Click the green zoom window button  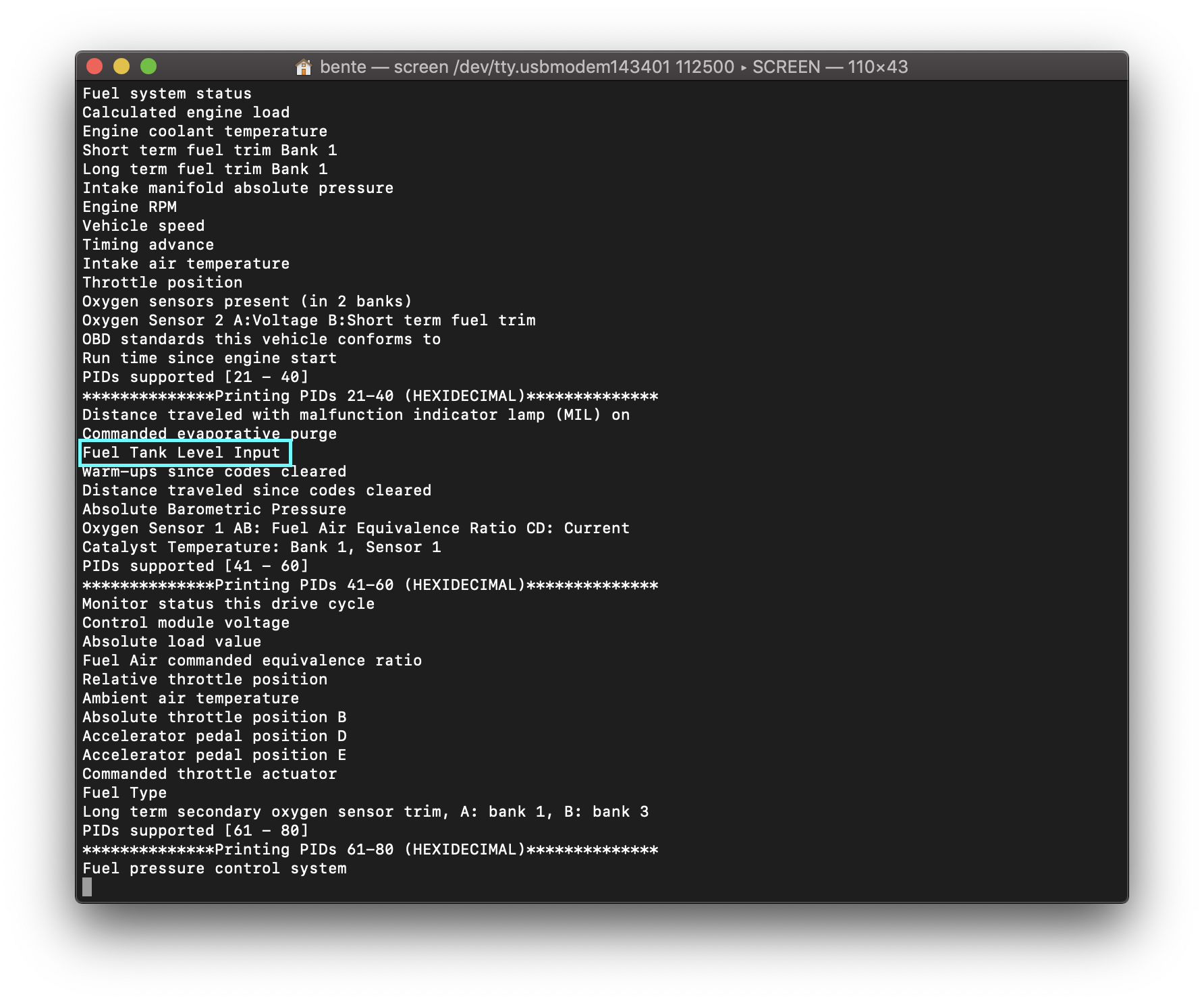click(x=148, y=66)
